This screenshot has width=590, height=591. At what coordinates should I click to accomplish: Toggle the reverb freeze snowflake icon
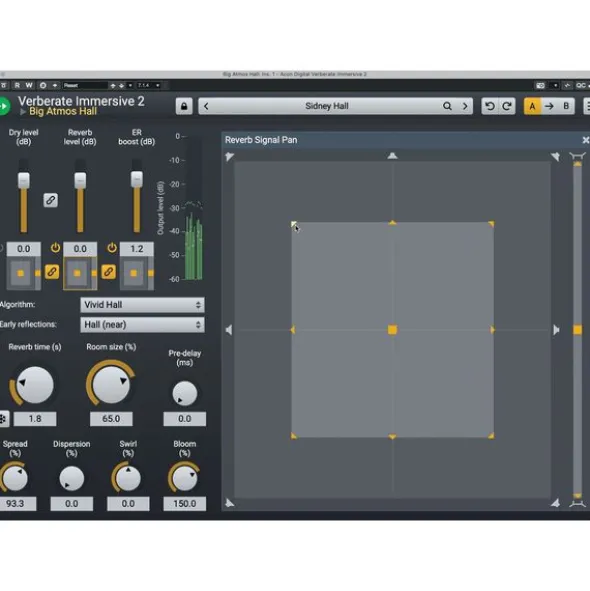click(3, 419)
